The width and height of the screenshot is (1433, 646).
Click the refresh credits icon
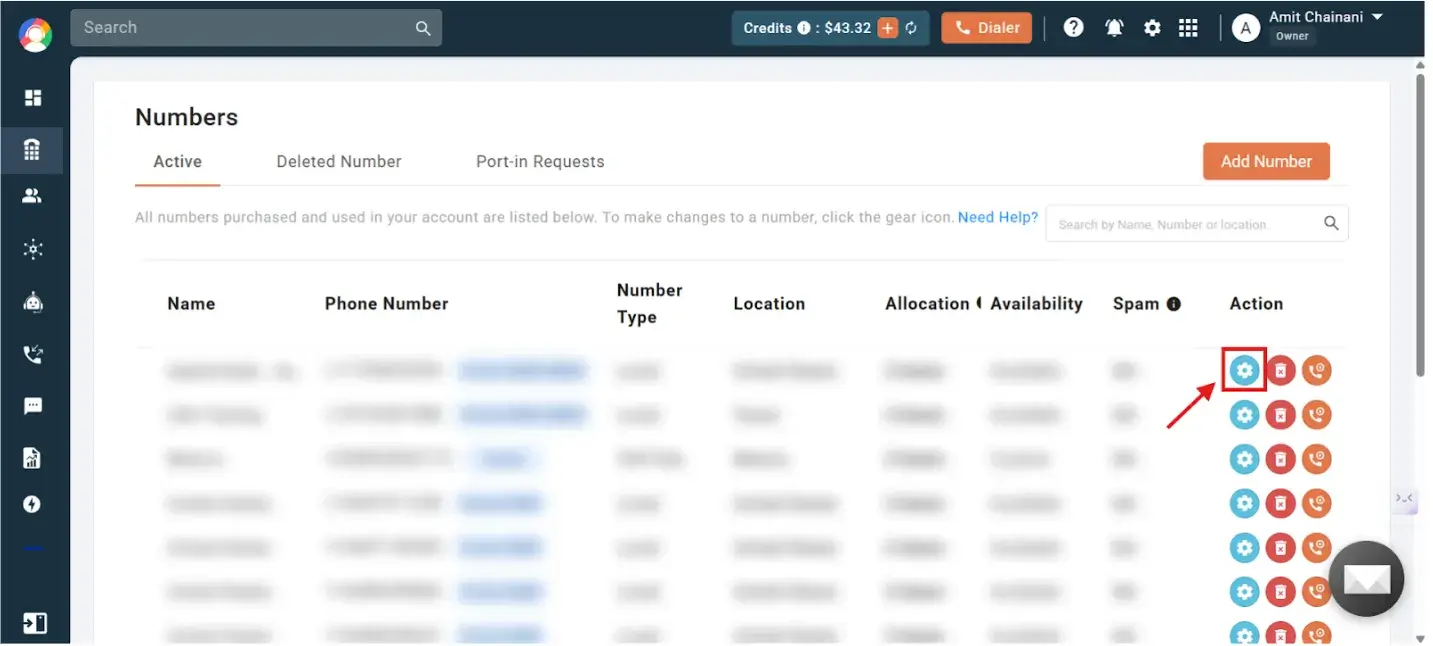(911, 28)
